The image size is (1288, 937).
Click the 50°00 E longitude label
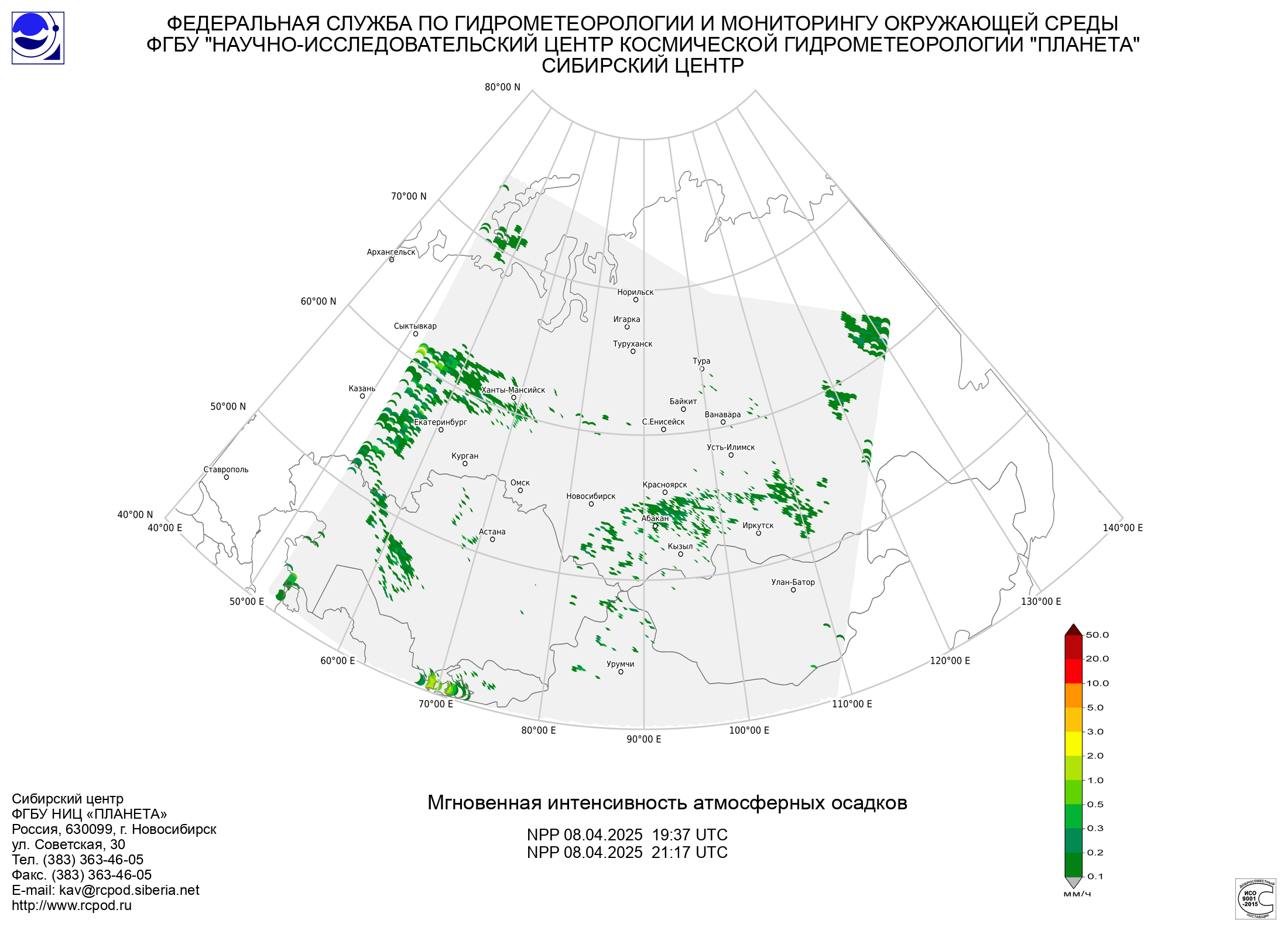coord(246,602)
